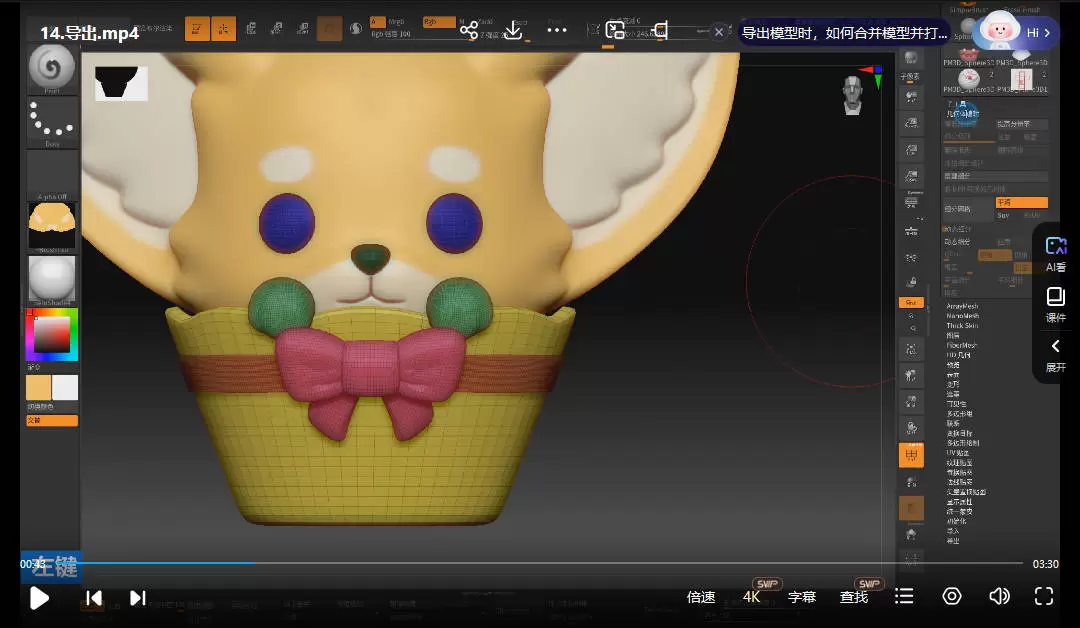Click the Suv button in the geometry panel
This screenshot has width=1080, height=628.
coord(1004,216)
